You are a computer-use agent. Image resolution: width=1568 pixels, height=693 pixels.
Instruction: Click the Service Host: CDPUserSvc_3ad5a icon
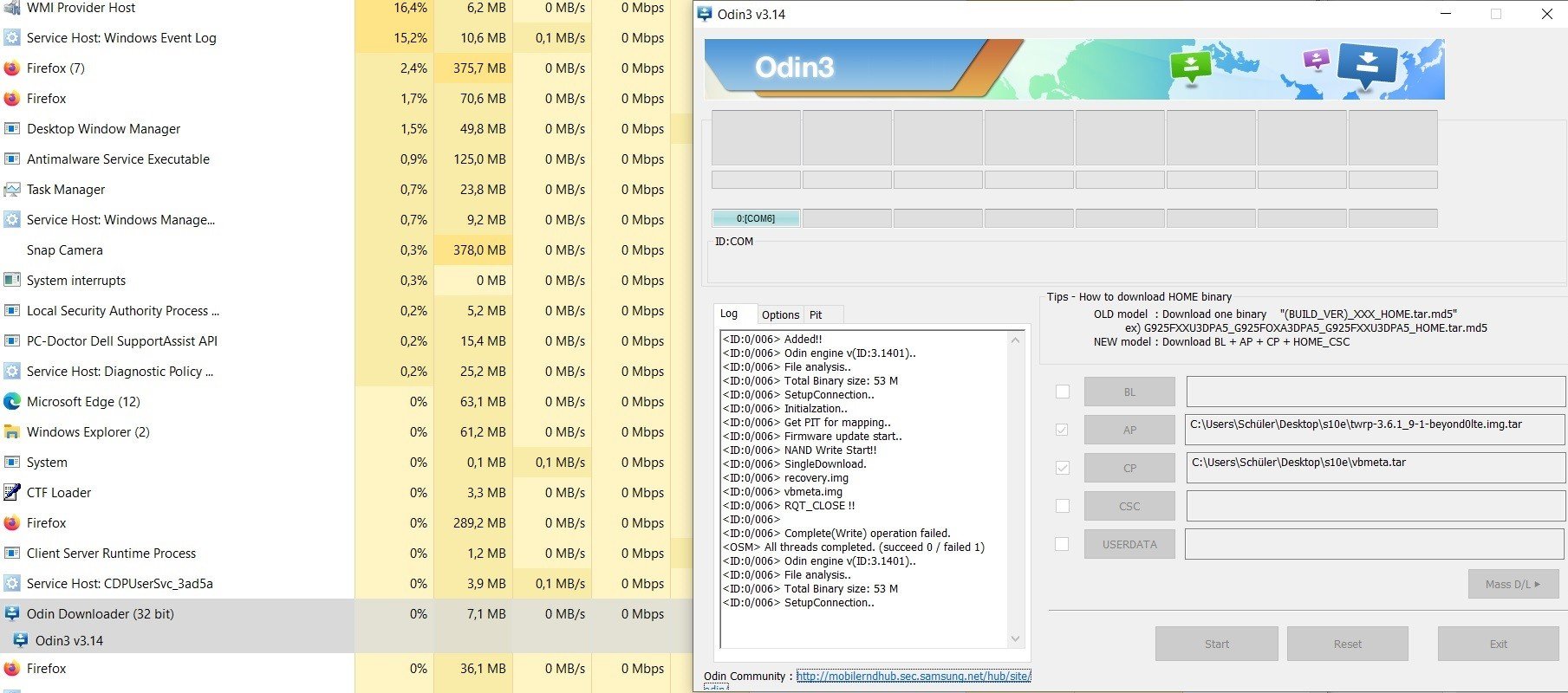[x=12, y=584]
